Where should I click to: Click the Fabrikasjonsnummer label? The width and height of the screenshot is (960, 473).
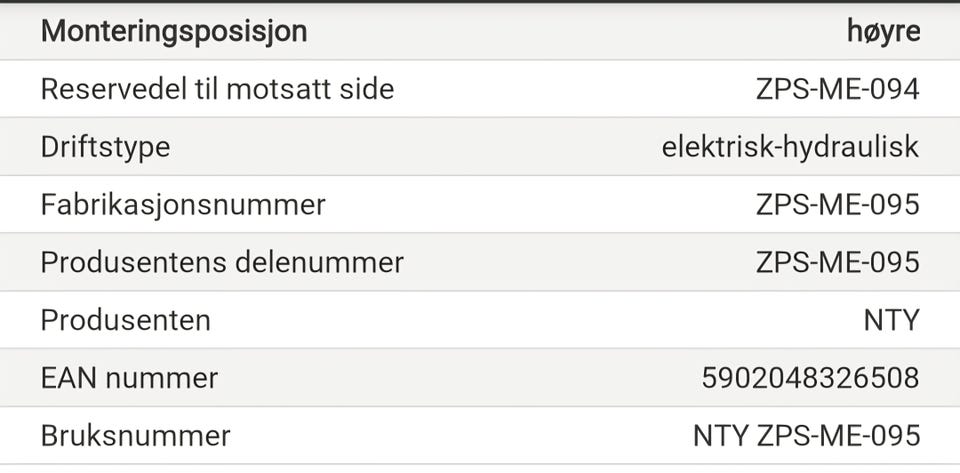pos(183,205)
